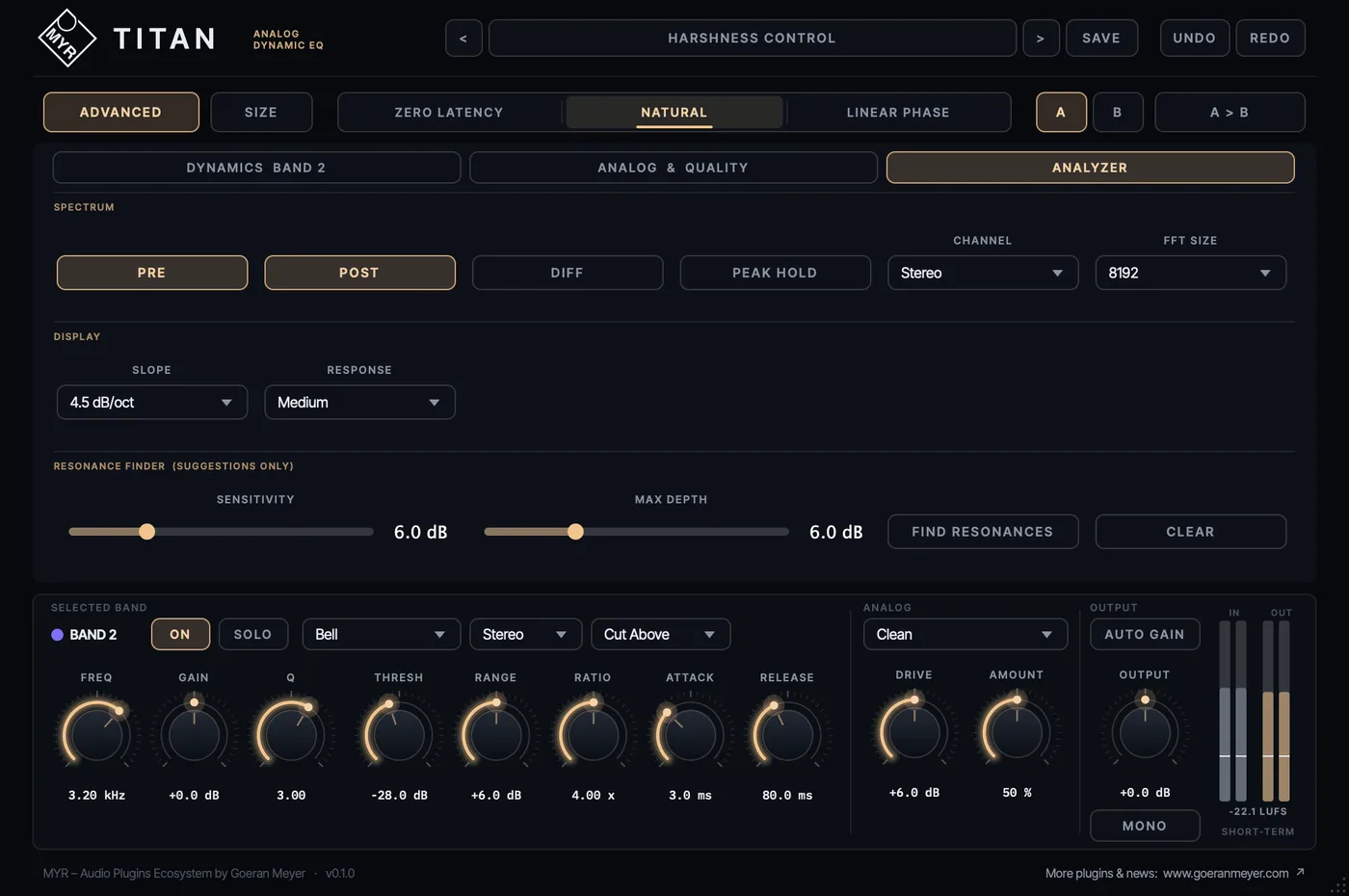Click the UNDO button
Screen dimensions: 1349x896
click(x=1195, y=39)
